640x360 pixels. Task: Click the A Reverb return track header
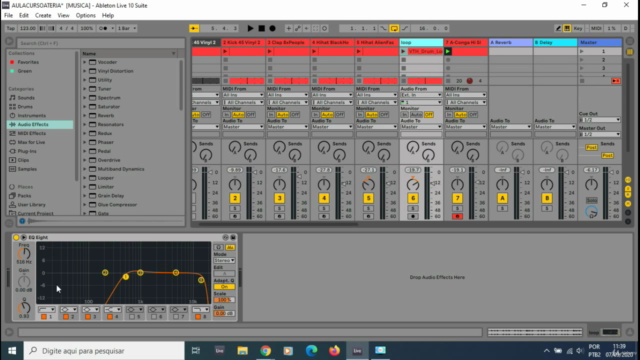510,42
